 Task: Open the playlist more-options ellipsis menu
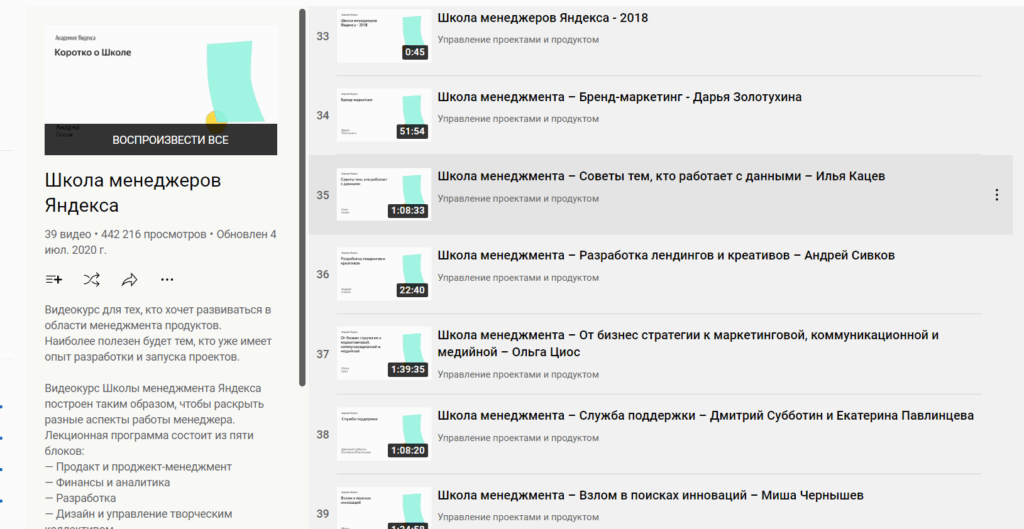click(167, 280)
